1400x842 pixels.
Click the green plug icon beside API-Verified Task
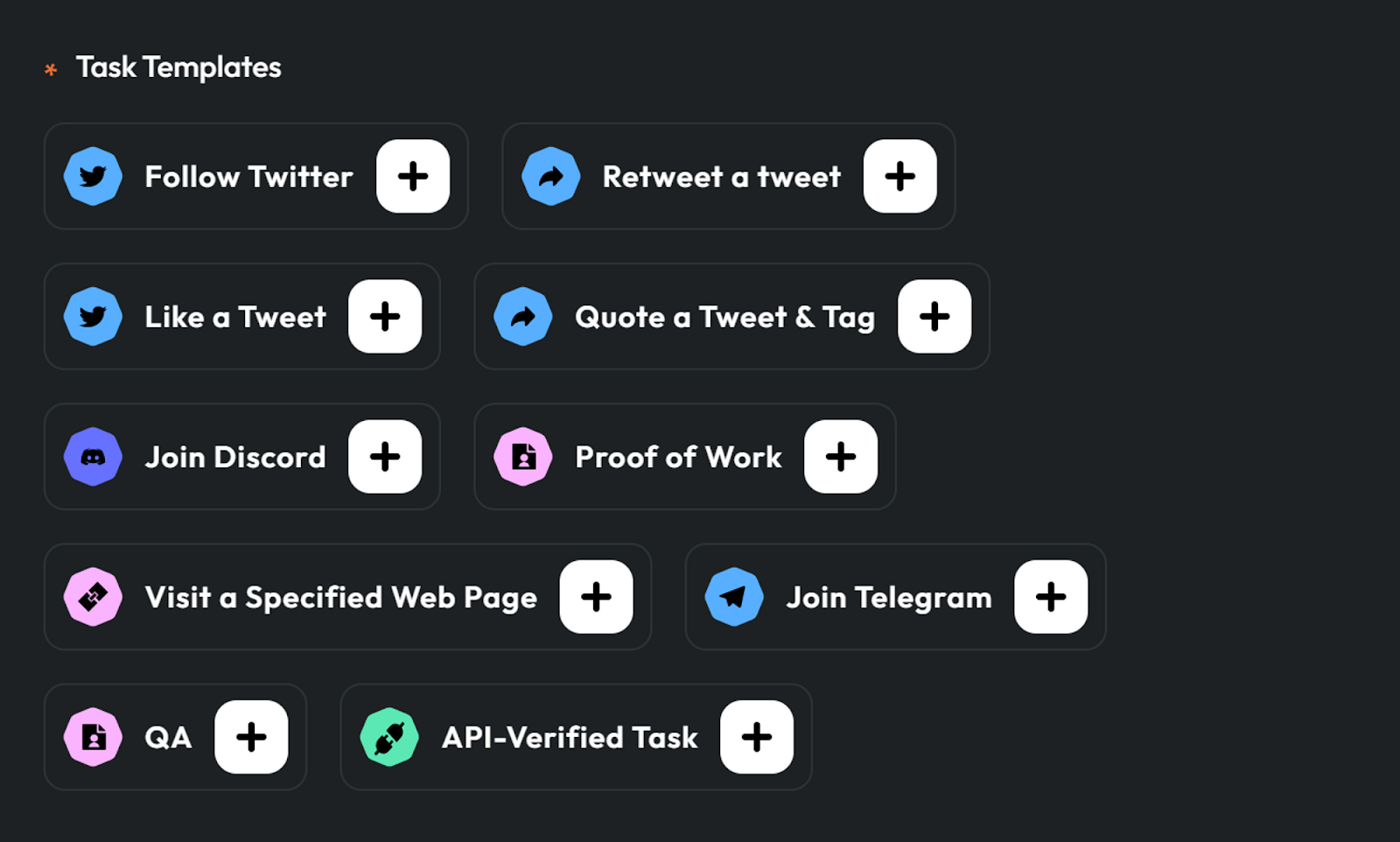[389, 737]
